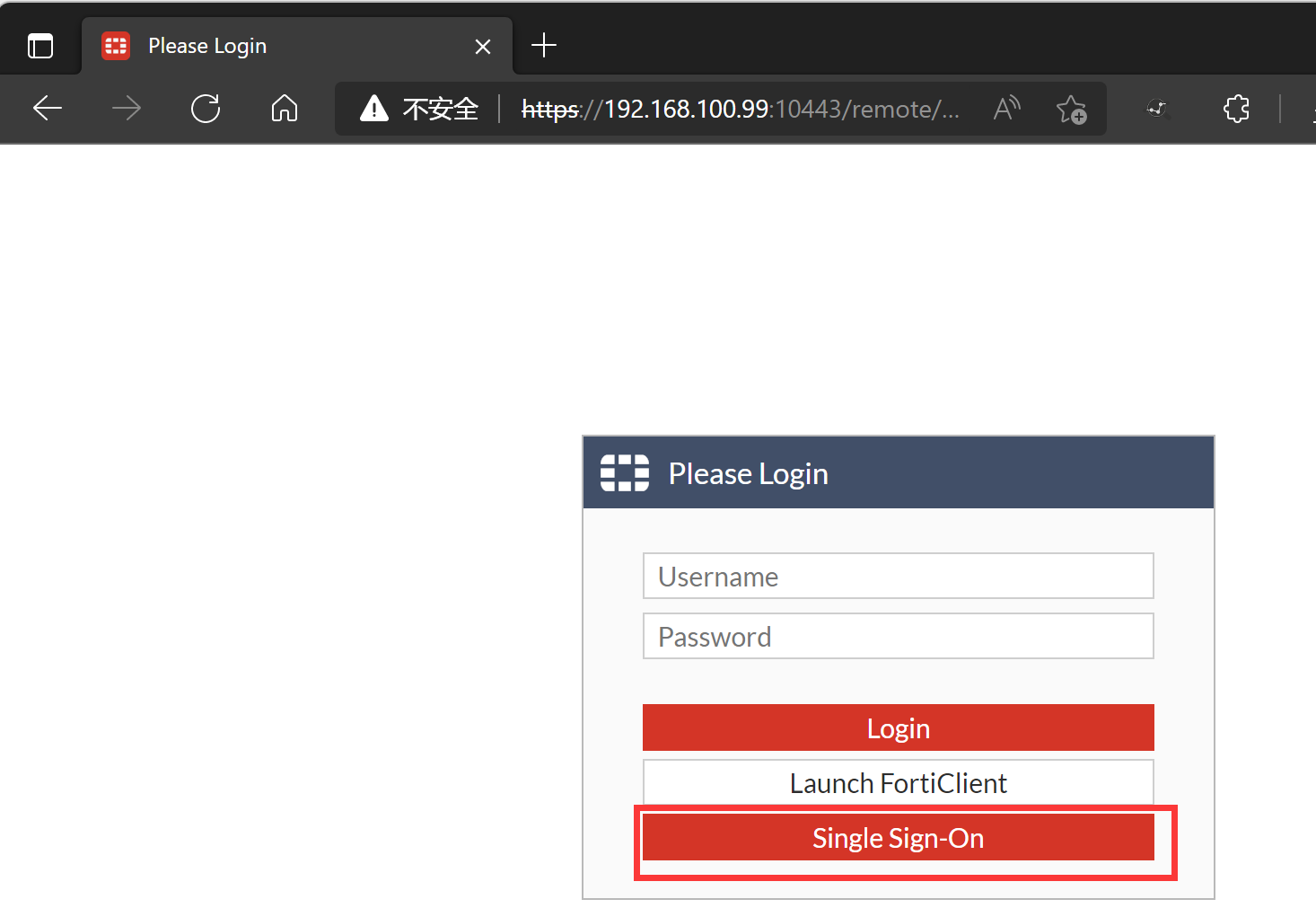Focus the Username input field
Screen dimensions: 1316x908
click(898, 577)
